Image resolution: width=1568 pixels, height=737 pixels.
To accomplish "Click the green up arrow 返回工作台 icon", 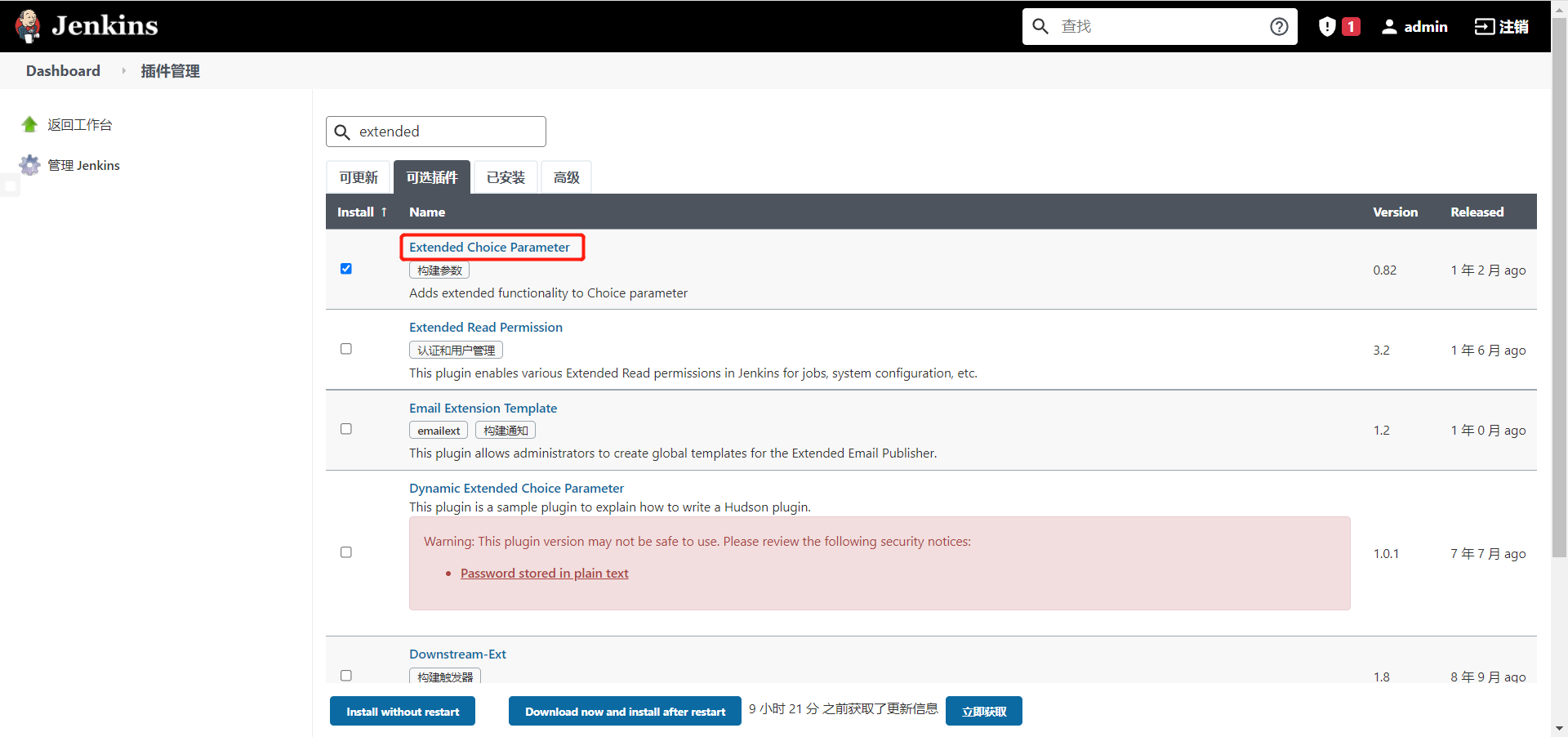I will (29, 124).
